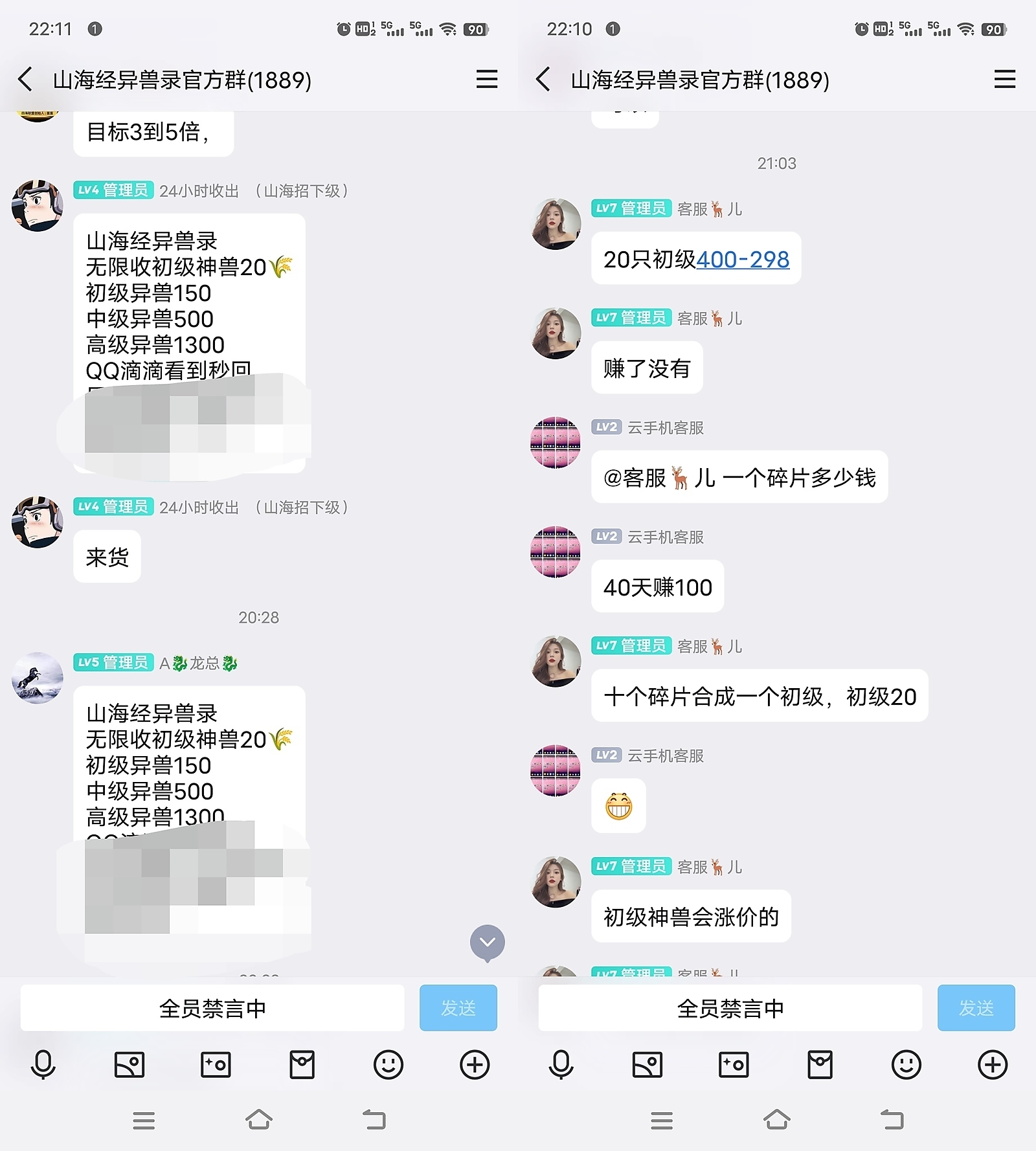Open the A龙总 horse avatar

click(x=38, y=678)
